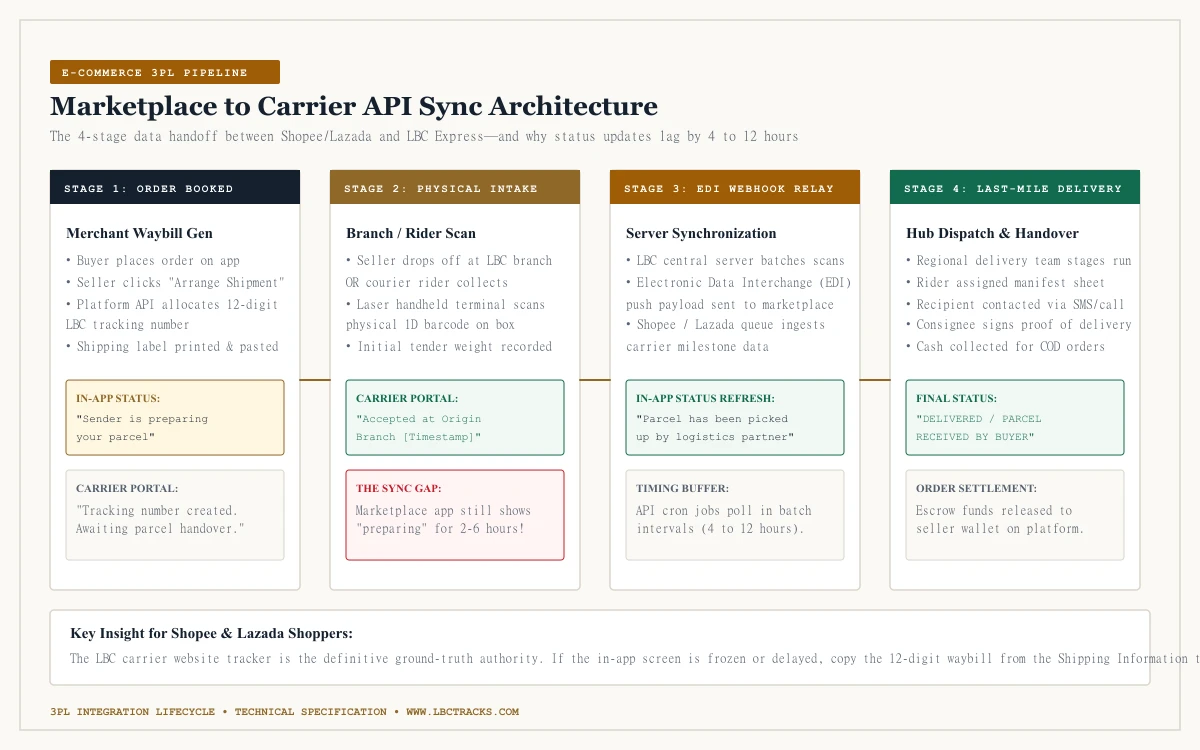Click the red "THE SYNC GAP:" label
Image resolution: width=1200 pixels, height=750 pixels.
(x=398, y=489)
